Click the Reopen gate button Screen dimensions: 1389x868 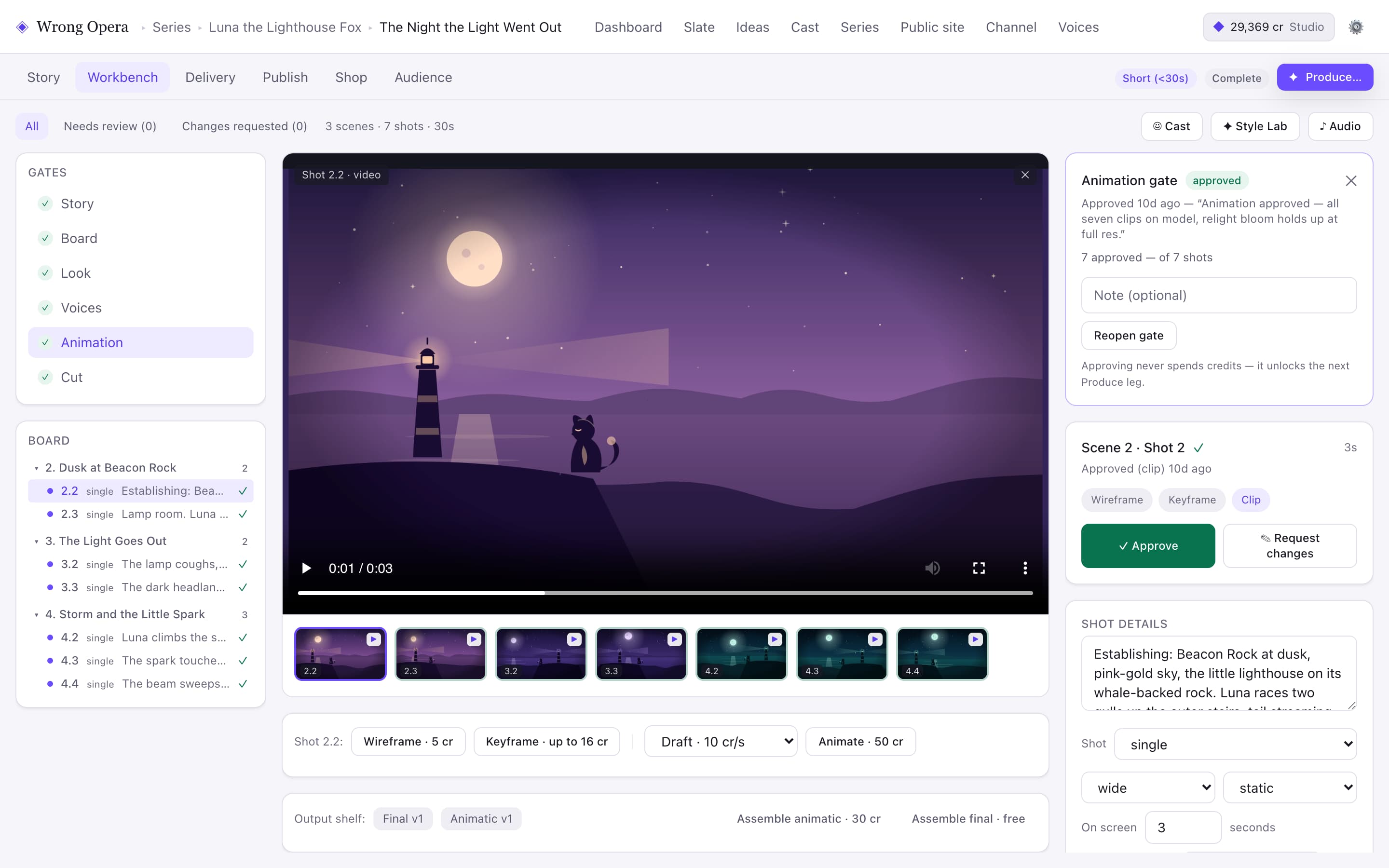[x=1129, y=335]
